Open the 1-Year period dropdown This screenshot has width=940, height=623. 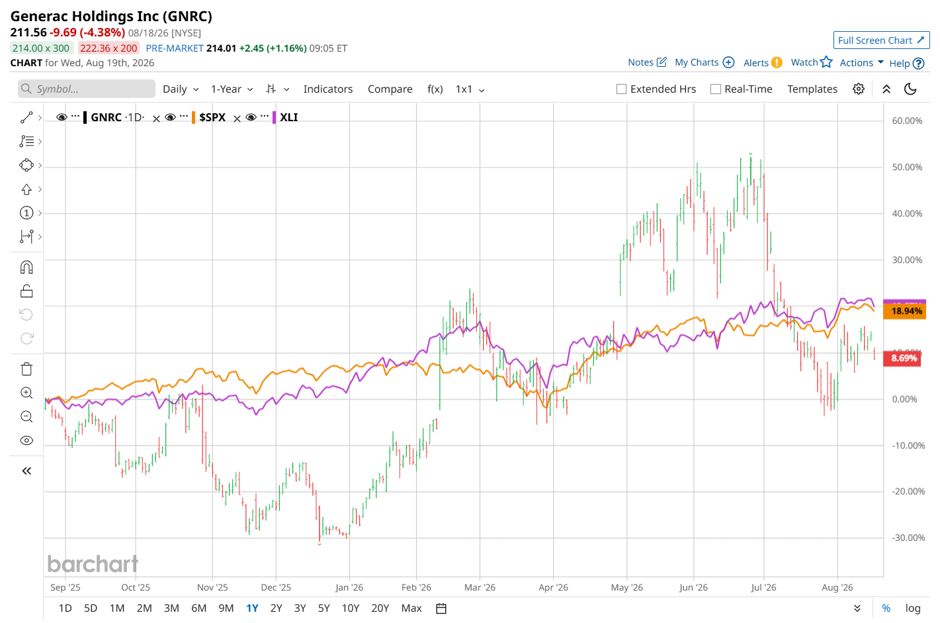pyautogui.click(x=232, y=89)
